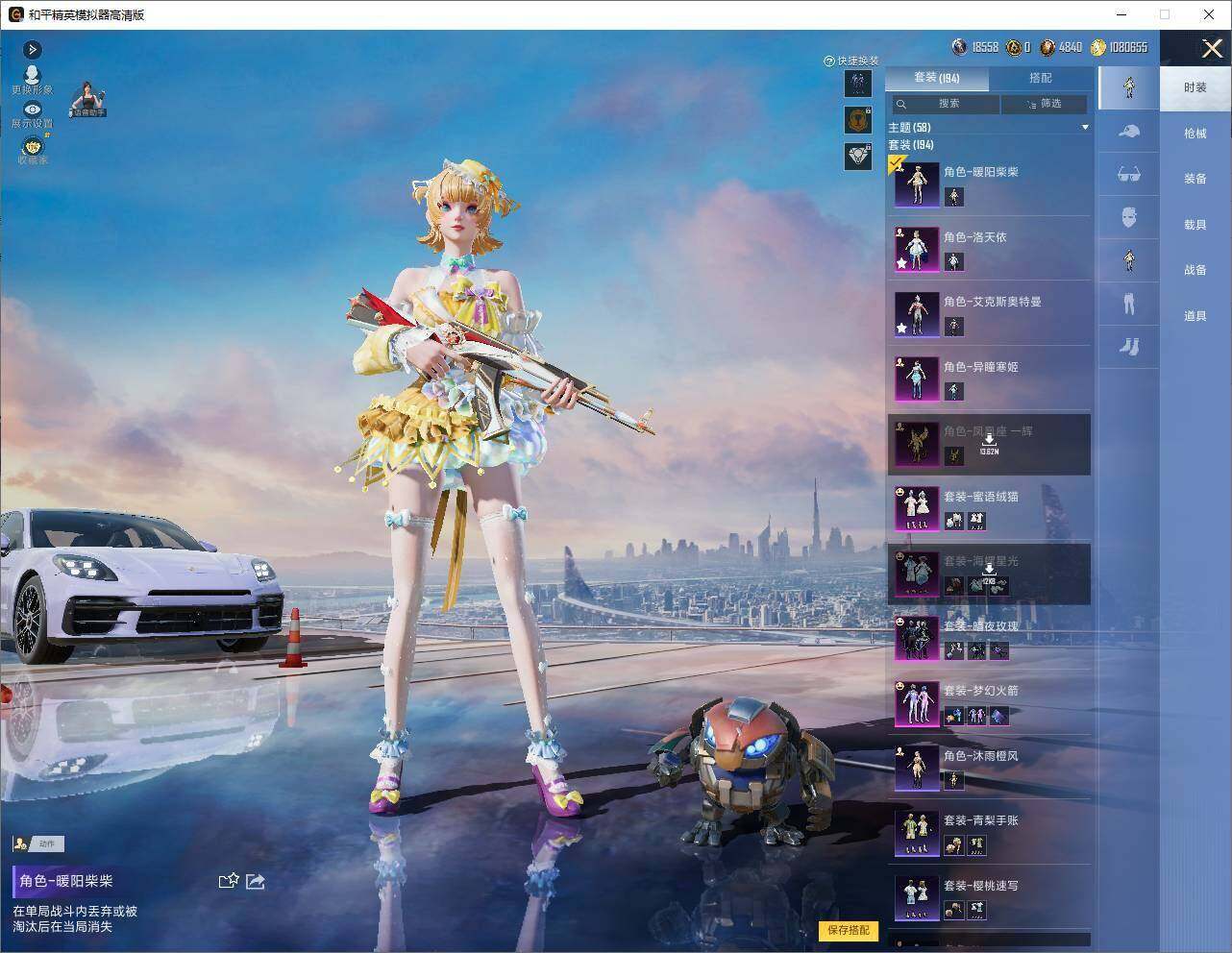
Task: Click the share arrow icon
Action: click(256, 881)
